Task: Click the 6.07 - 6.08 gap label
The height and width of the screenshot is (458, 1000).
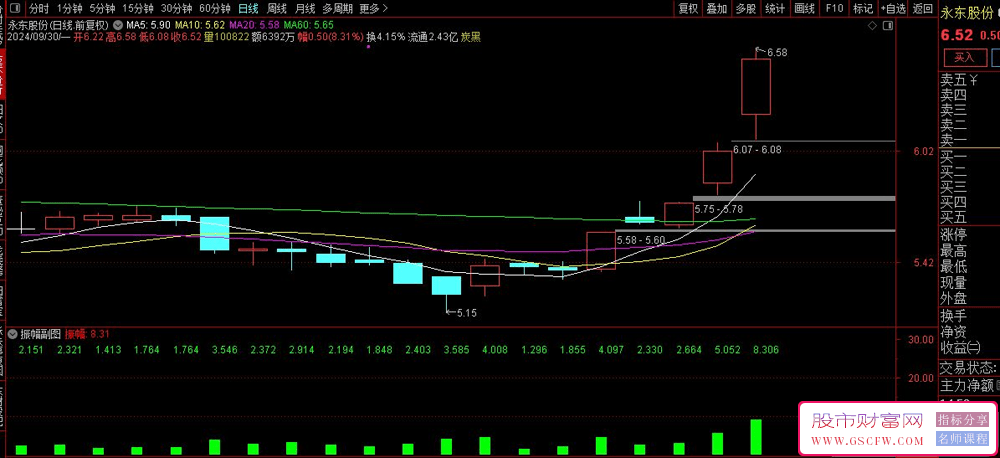Action: tap(757, 150)
